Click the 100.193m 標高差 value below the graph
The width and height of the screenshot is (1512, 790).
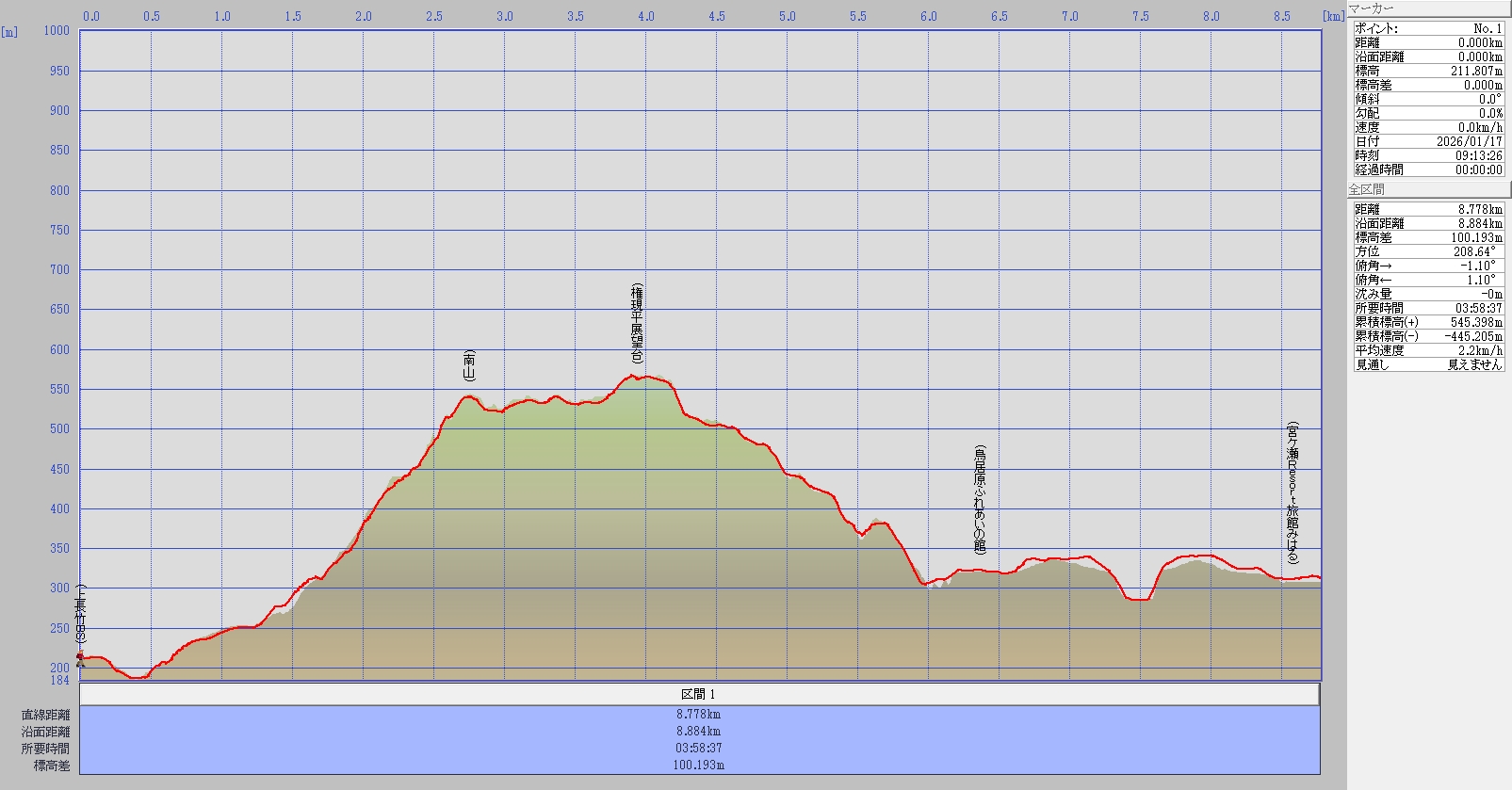coord(699,766)
